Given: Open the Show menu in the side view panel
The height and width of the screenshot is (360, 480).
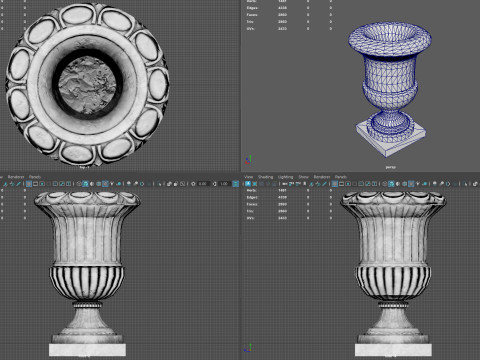Looking at the screenshot, I should click(x=303, y=177).
